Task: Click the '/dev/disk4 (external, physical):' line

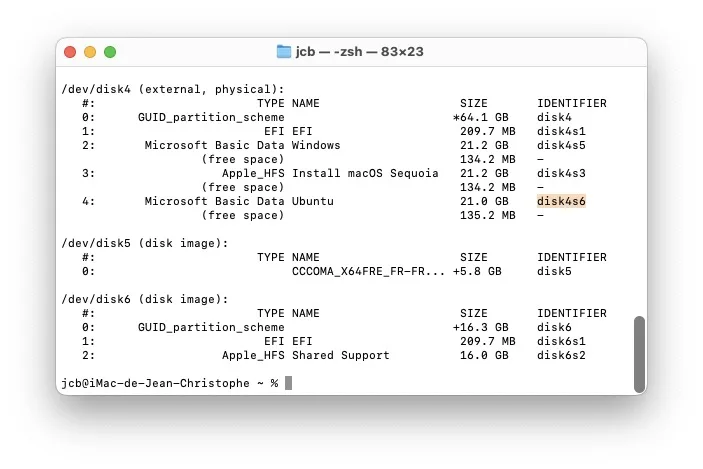Action: click(x=173, y=89)
